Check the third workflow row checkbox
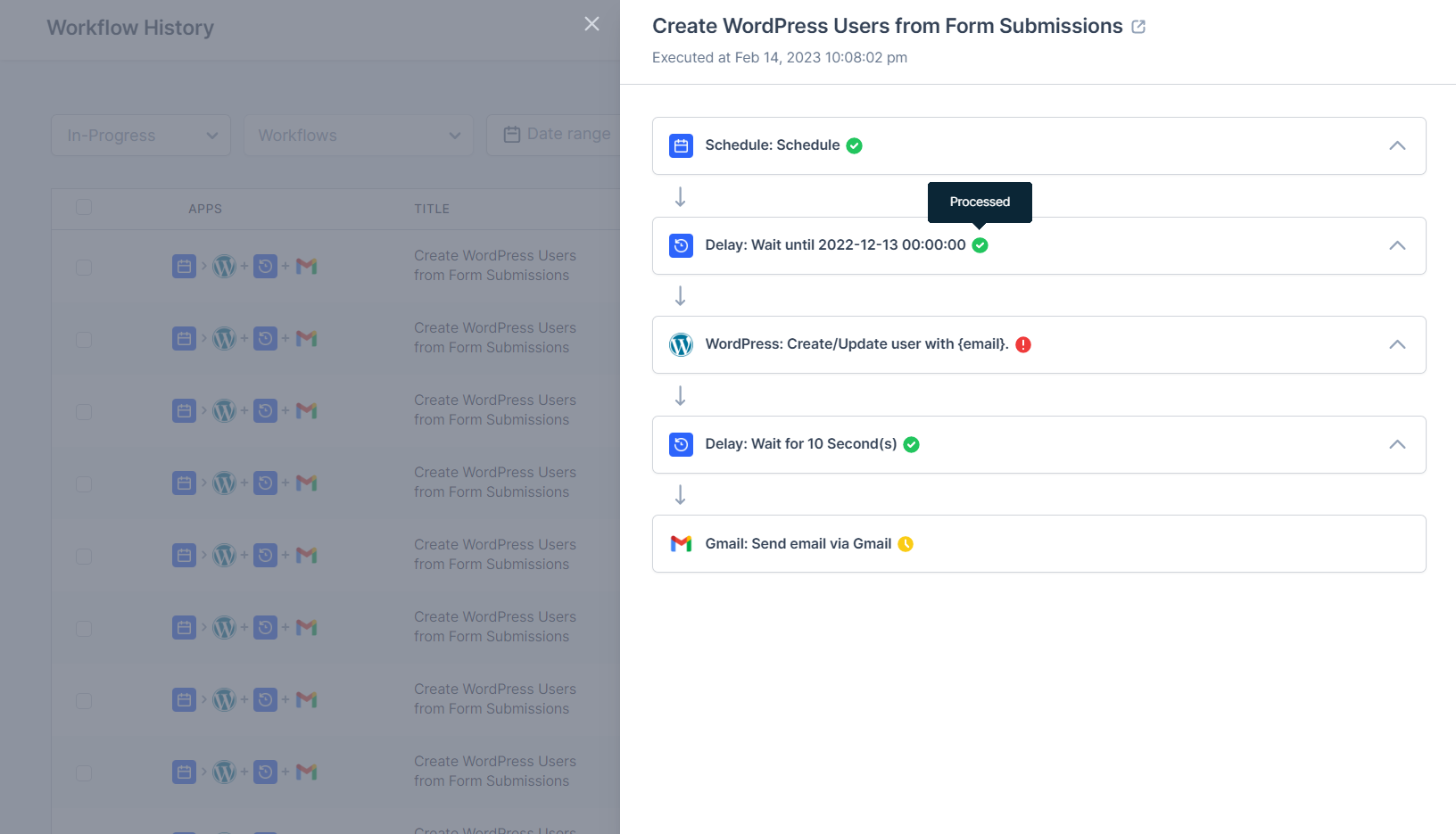The width and height of the screenshot is (1456, 834). click(x=83, y=411)
